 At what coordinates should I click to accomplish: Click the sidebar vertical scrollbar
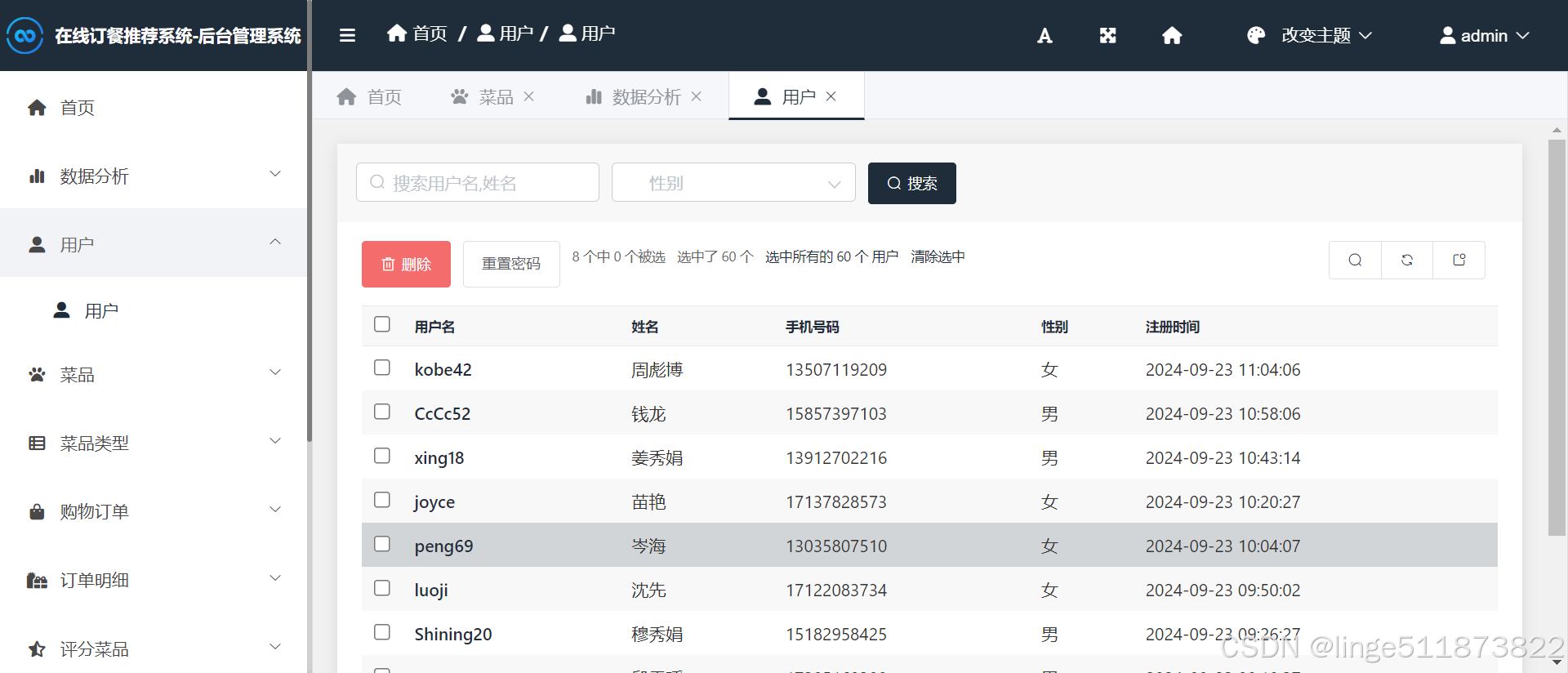pyautogui.click(x=310, y=221)
